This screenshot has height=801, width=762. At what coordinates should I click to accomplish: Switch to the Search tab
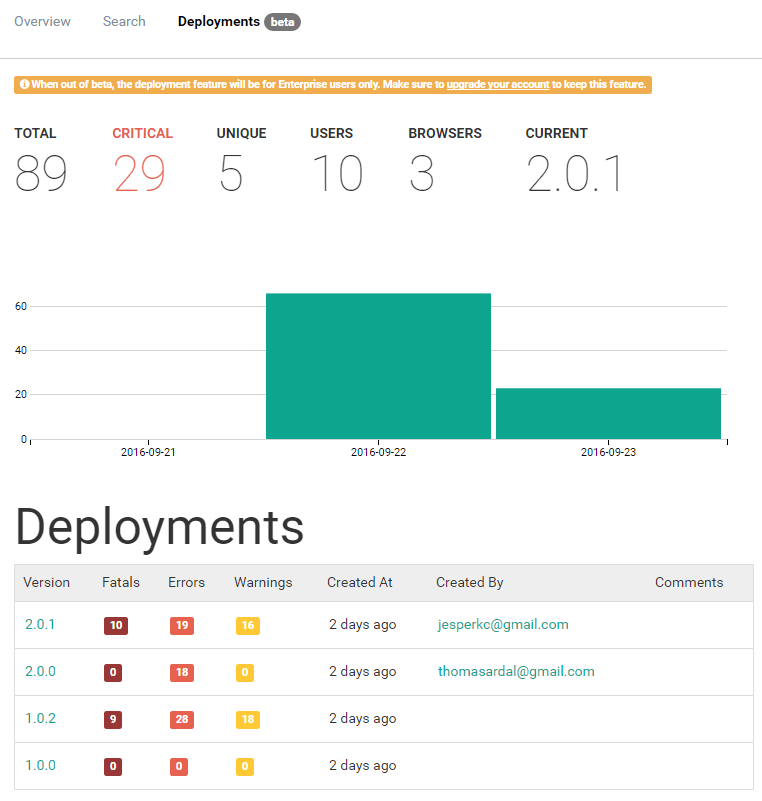124,21
